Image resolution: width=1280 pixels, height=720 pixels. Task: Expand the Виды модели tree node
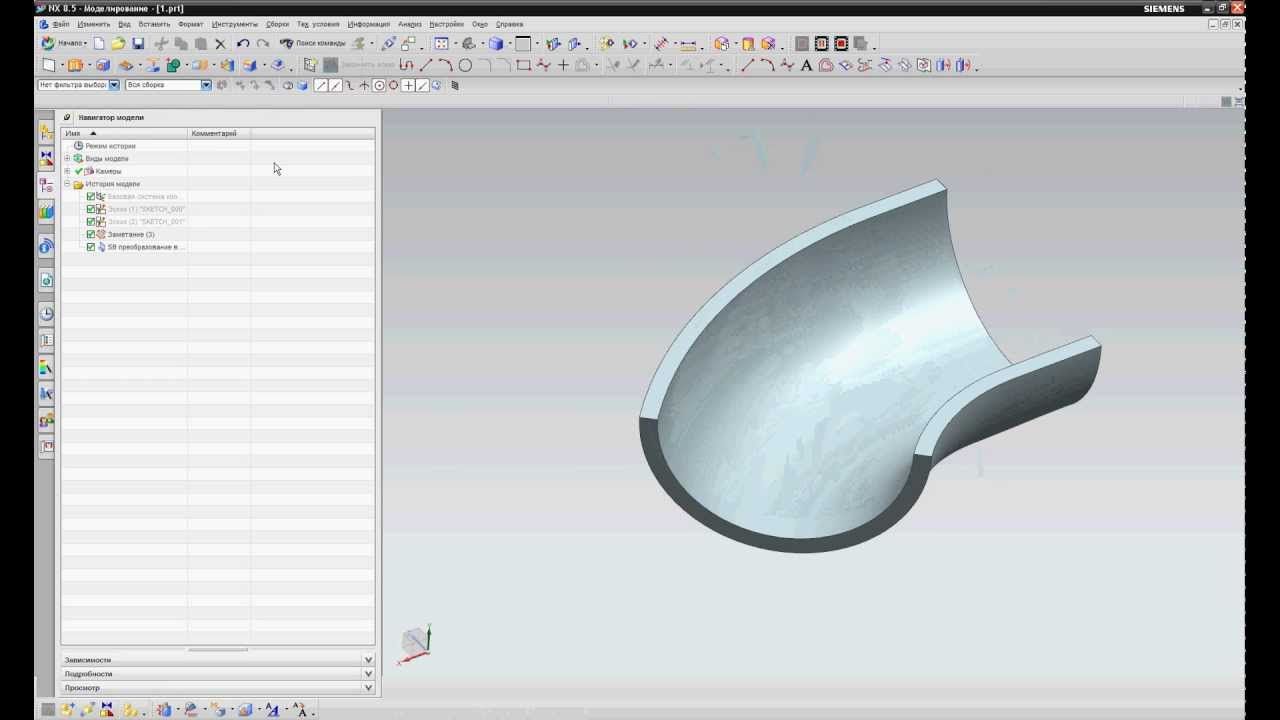67,158
